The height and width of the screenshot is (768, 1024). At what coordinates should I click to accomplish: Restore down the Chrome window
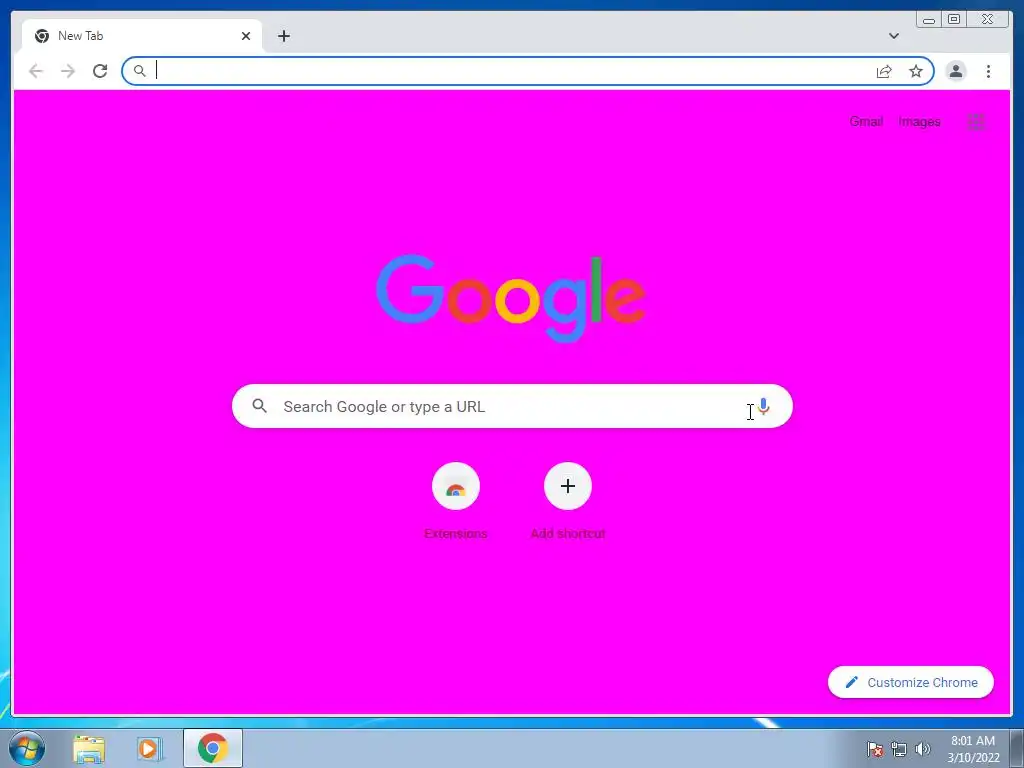[954, 20]
